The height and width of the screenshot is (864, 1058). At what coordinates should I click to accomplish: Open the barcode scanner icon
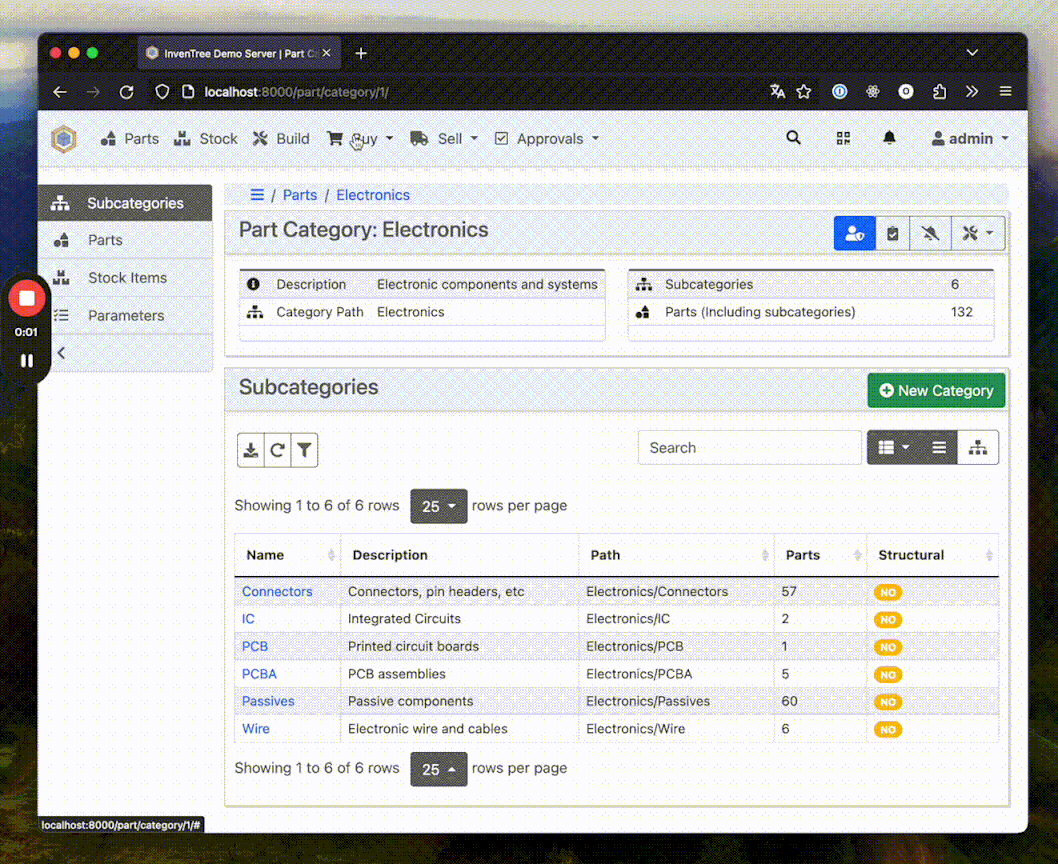[x=843, y=138]
